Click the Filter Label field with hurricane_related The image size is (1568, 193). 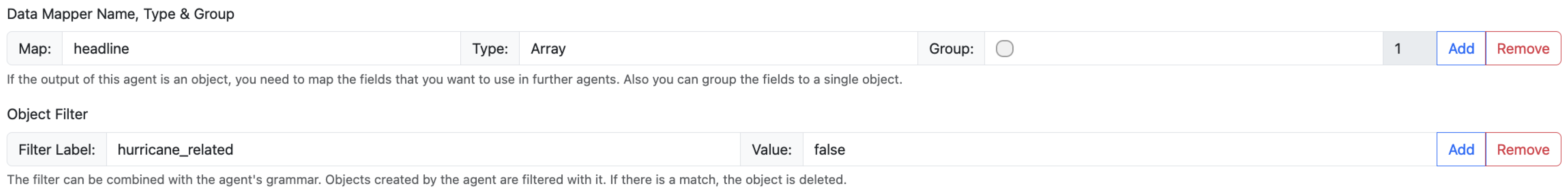[x=422, y=150]
